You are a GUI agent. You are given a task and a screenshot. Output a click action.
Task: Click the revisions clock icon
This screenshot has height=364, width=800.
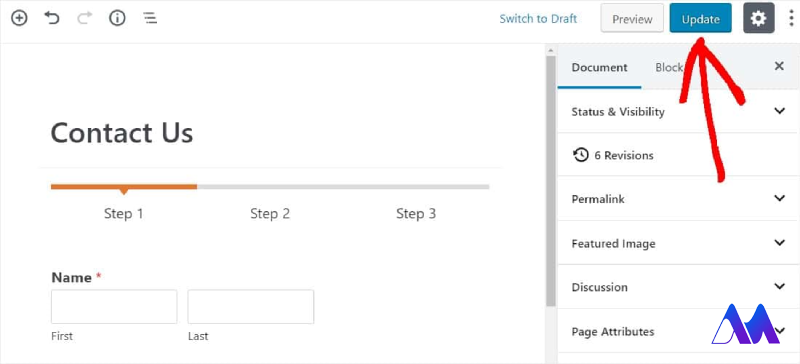coord(581,155)
